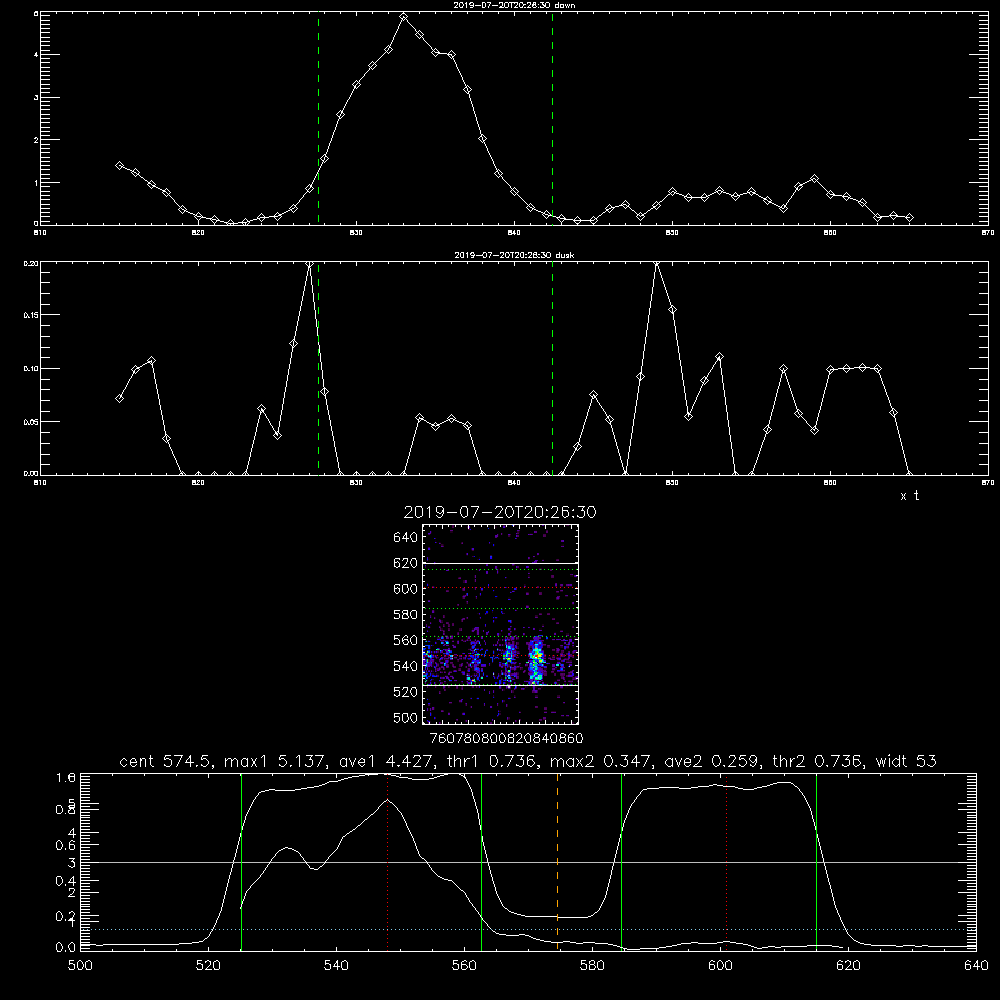The image size is (1000, 1000).
Task: Click the green solid line near 563
Action: point(481,861)
